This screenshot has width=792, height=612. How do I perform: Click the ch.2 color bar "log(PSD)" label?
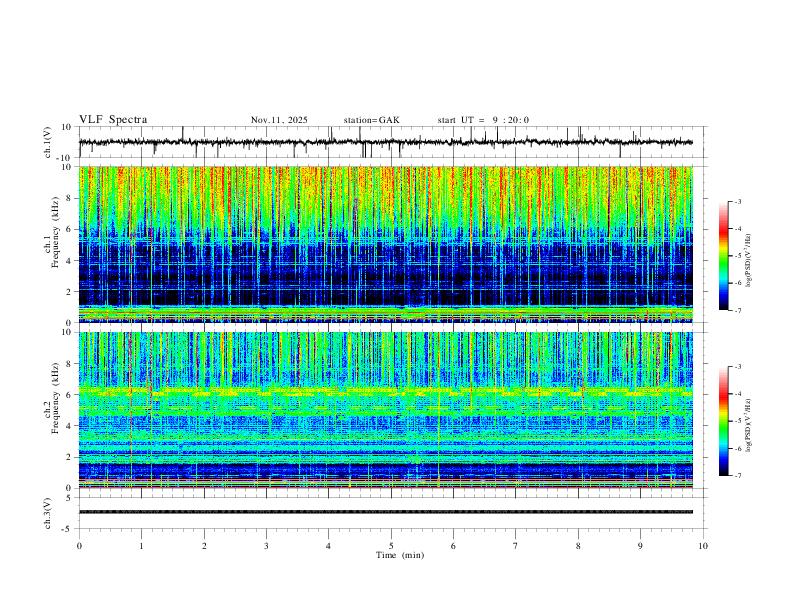tap(748, 425)
